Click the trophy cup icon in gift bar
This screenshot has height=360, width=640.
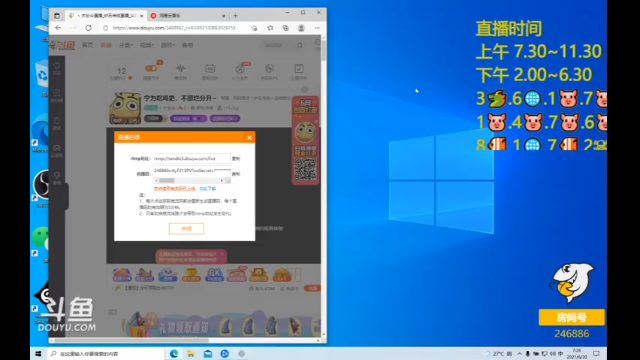pos(191,275)
